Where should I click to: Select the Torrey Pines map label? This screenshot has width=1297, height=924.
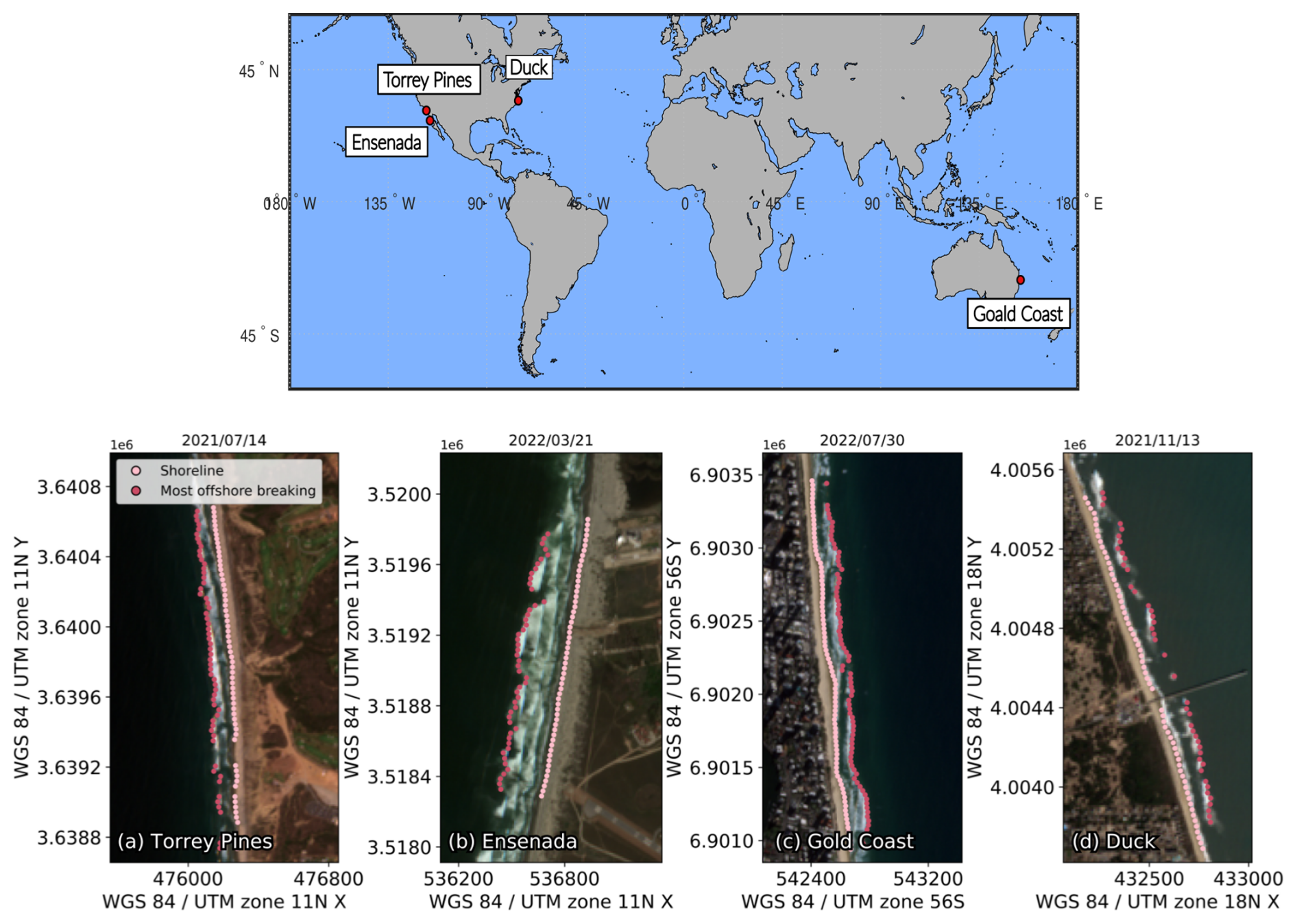[x=428, y=80]
